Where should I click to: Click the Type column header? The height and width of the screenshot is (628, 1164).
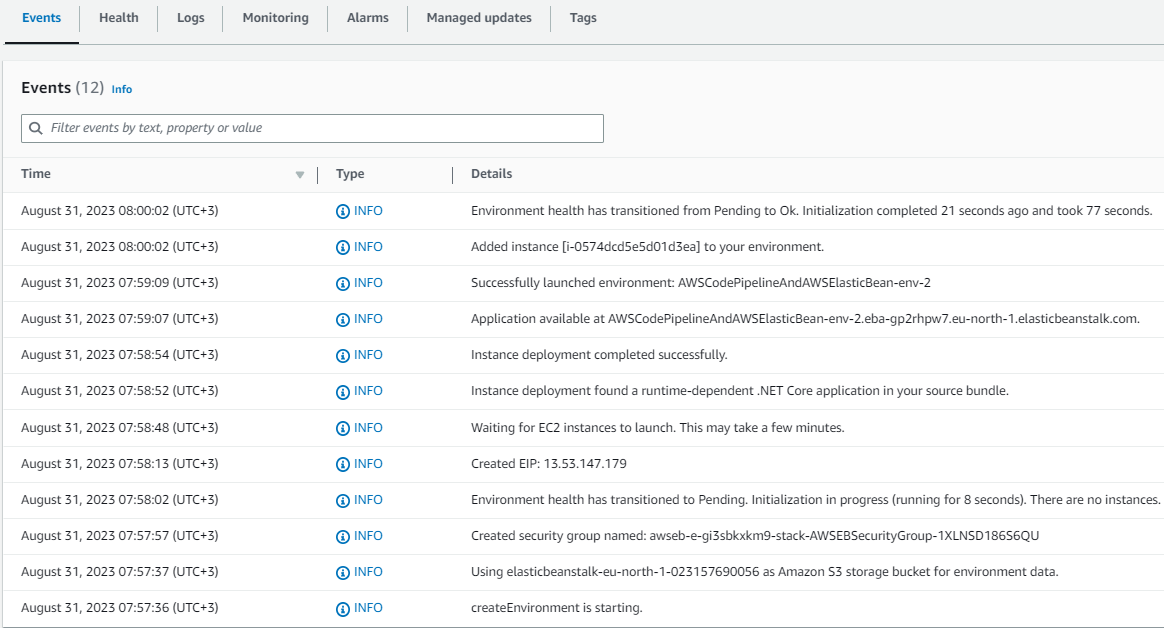pos(350,174)
